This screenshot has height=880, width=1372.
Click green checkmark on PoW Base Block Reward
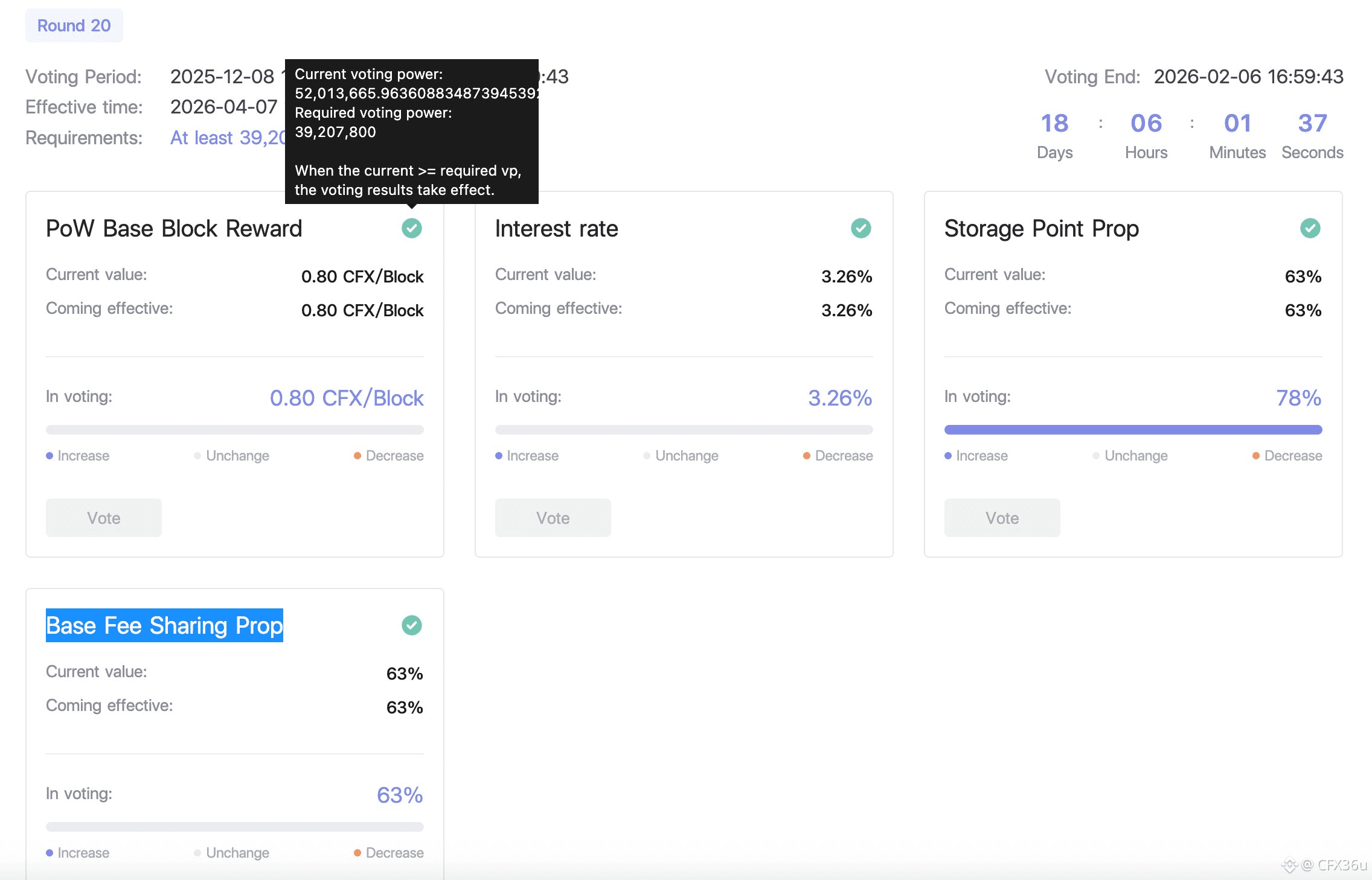(x=412, y=228)
